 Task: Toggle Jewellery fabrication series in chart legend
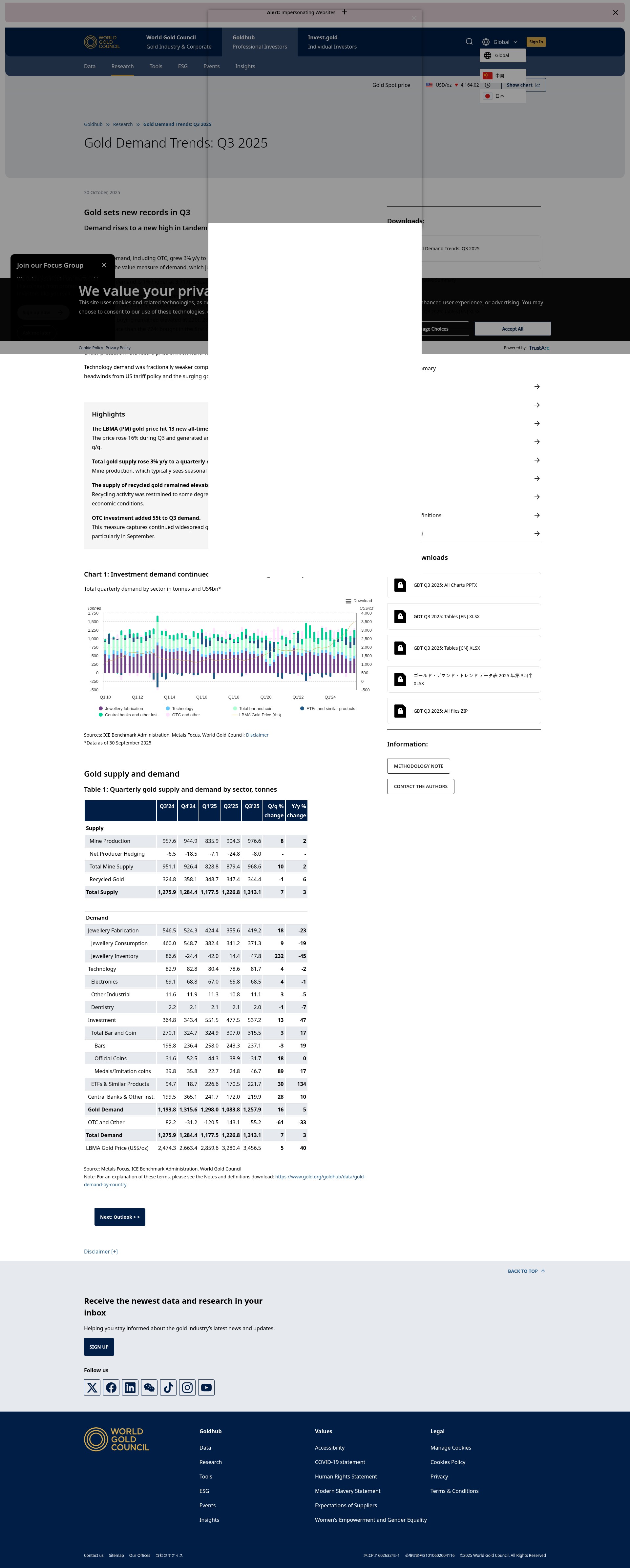pyautogui.click(x=121, y=708)
